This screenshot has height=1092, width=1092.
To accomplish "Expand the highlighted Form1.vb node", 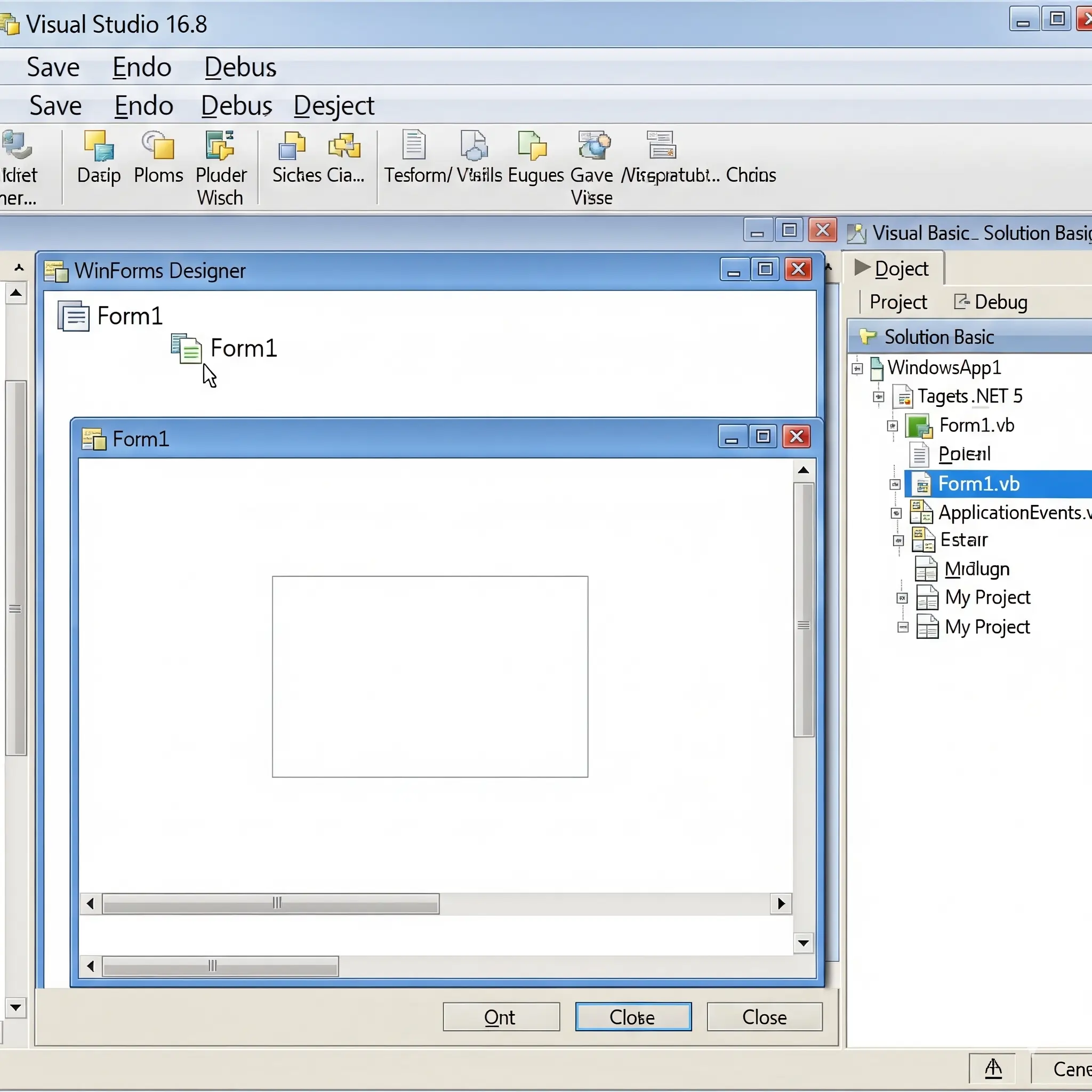I will [x=895, y=484].
